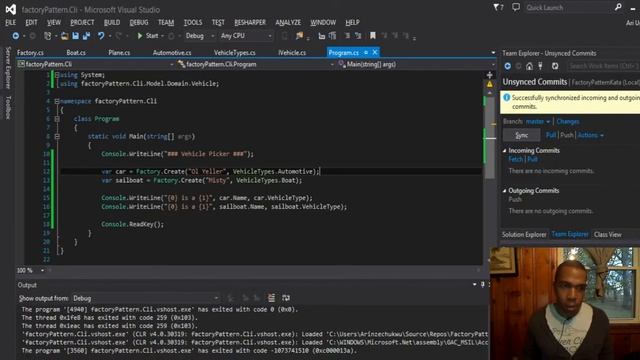This screenshot has height=360, width=640.
Task: Open the factoryPattern.Cli project scope dropdown
Action: 96,64
